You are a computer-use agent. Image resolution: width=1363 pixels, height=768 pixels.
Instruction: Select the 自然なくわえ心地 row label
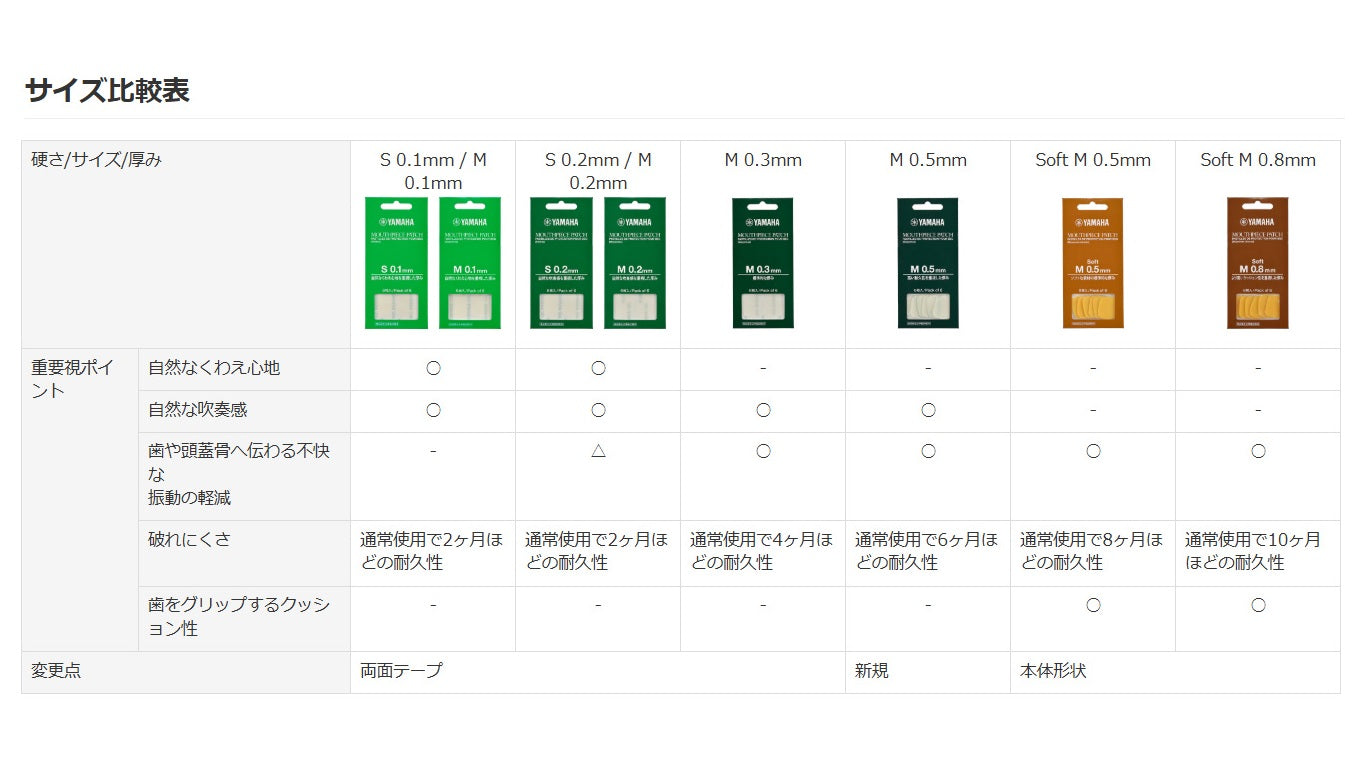(x=214, y=368)
